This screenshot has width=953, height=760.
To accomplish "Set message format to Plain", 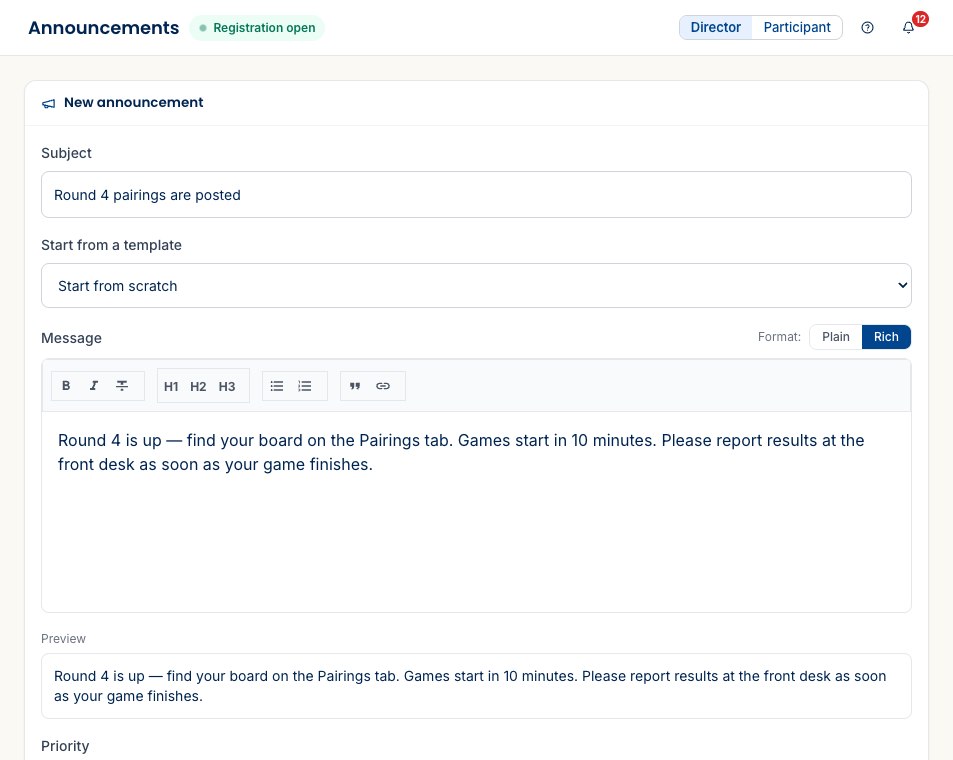I will click(836, 337).
